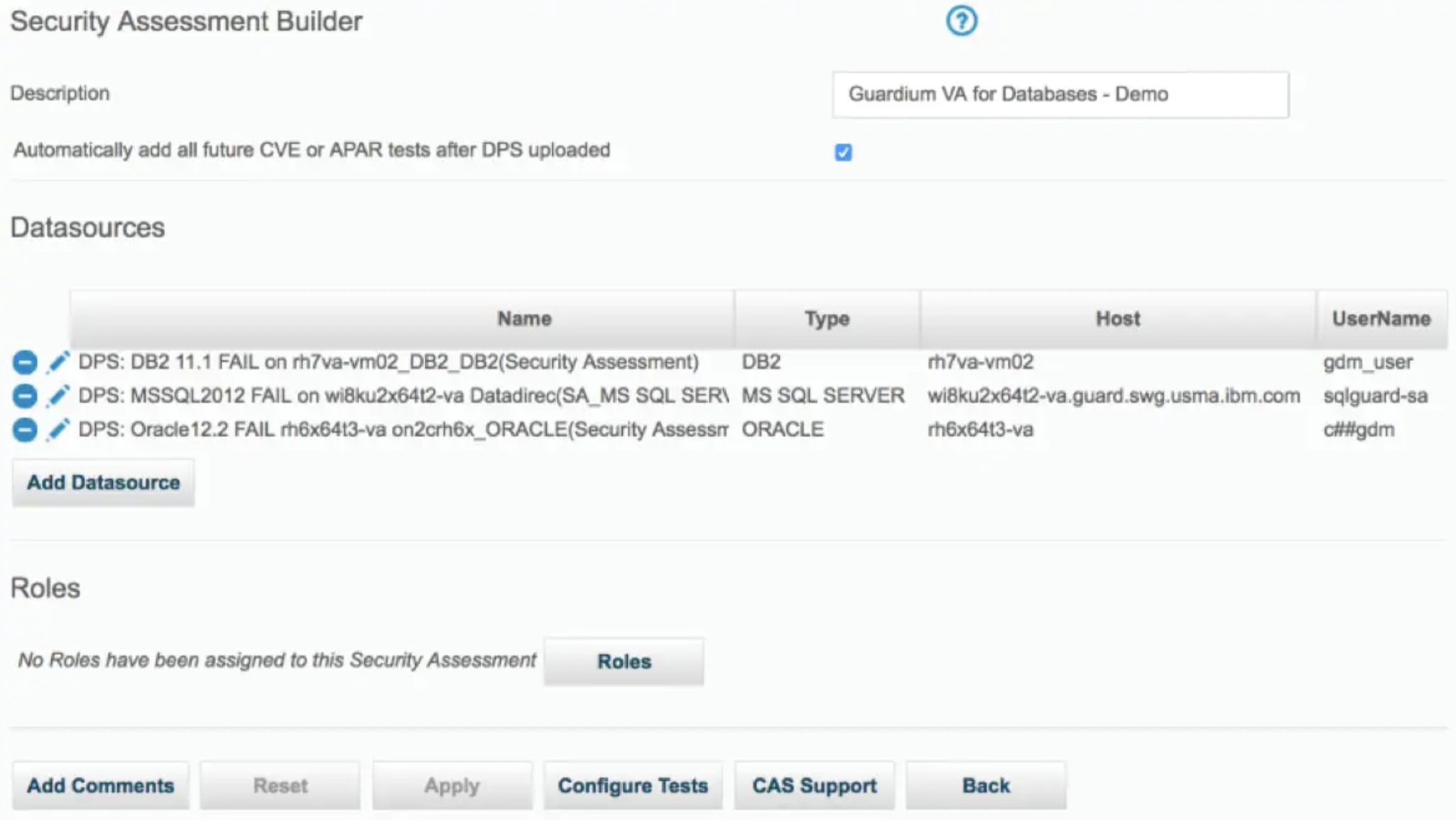This screenshot has width=1456, height=820.
Task: Edit the Oracle12.2 datasource with its pencil icon
Action: pos(58,430)
